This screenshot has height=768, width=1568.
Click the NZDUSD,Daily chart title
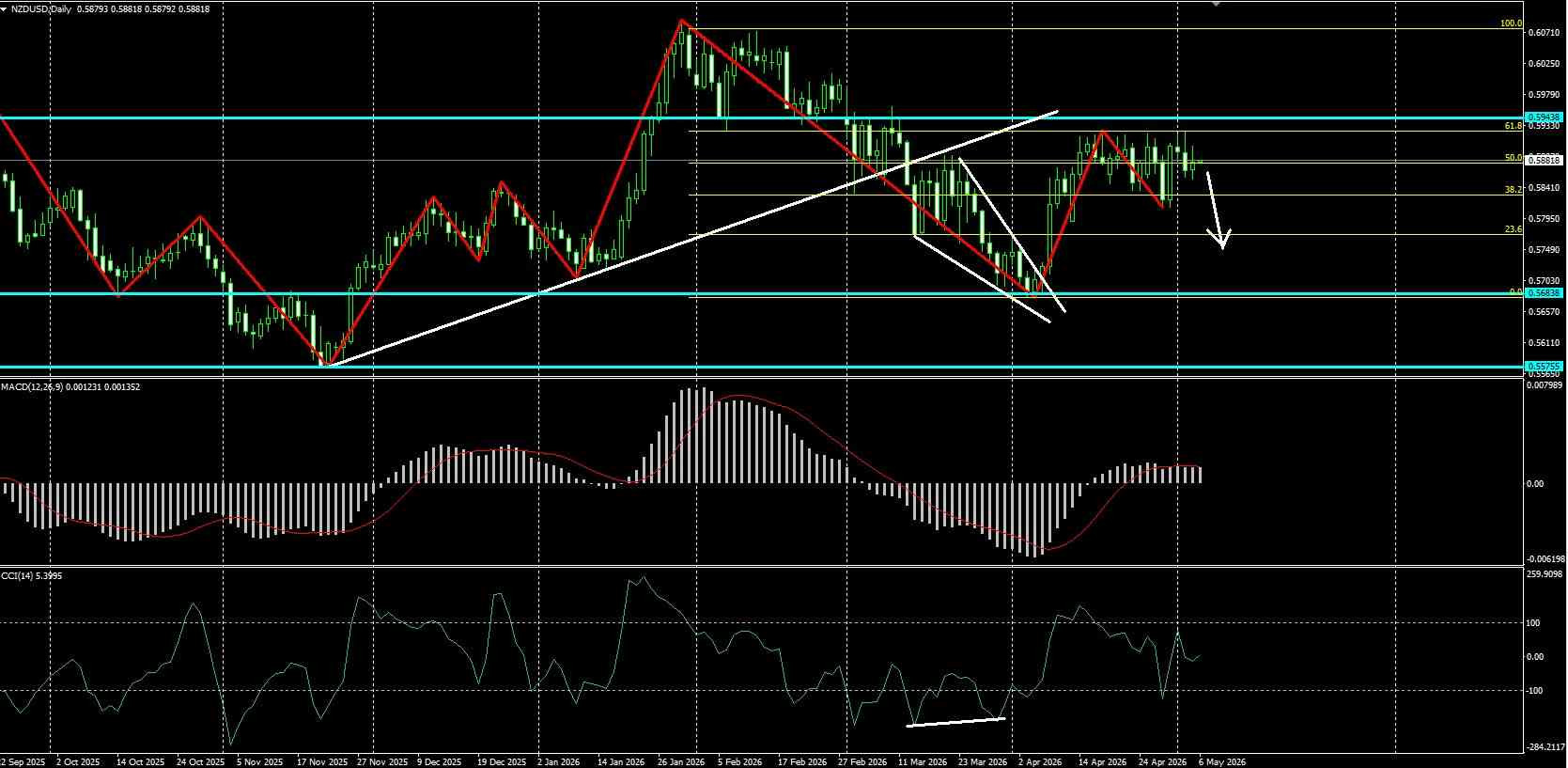[40, 8]
